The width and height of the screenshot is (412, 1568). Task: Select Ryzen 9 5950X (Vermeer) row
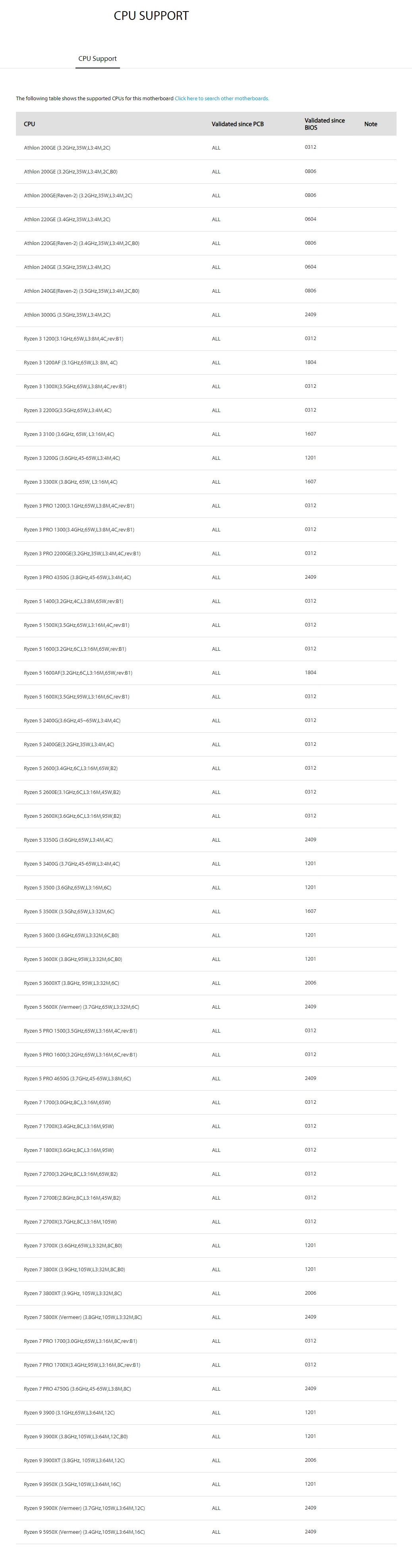[x=206, y=1532]
